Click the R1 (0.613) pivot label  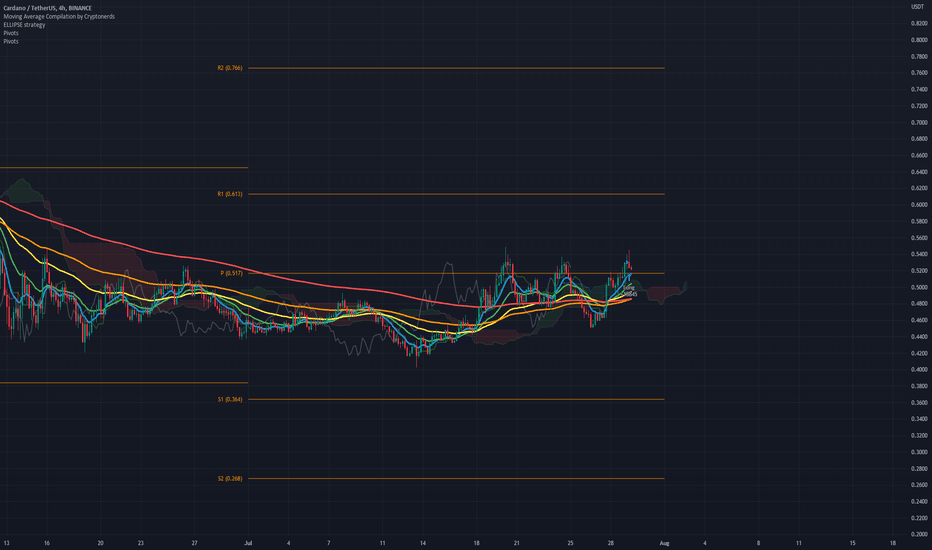230,194
